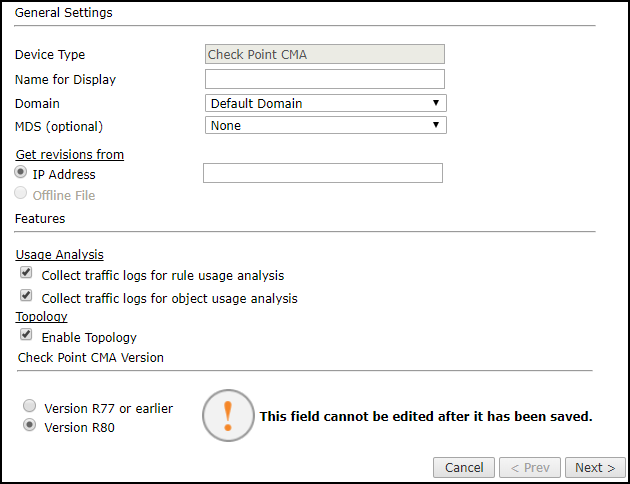Click the < Prev button

point(530,468)
